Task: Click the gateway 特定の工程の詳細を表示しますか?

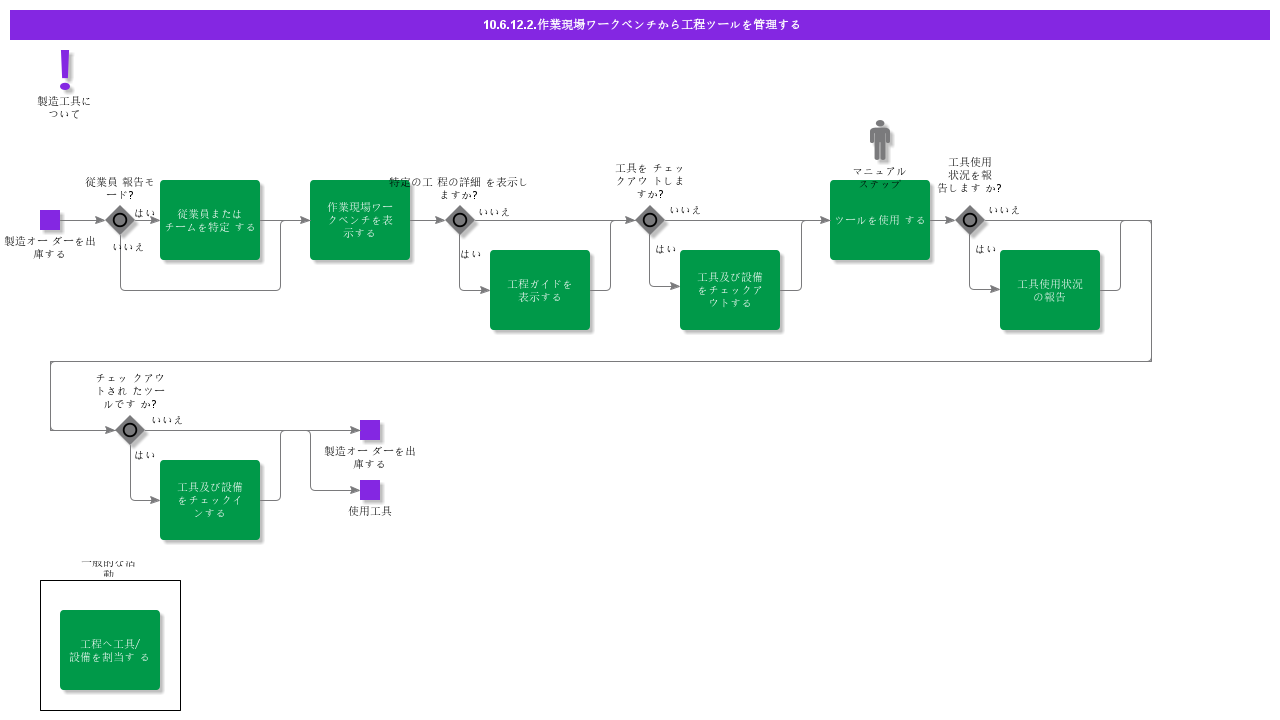Action: point(460,220)
